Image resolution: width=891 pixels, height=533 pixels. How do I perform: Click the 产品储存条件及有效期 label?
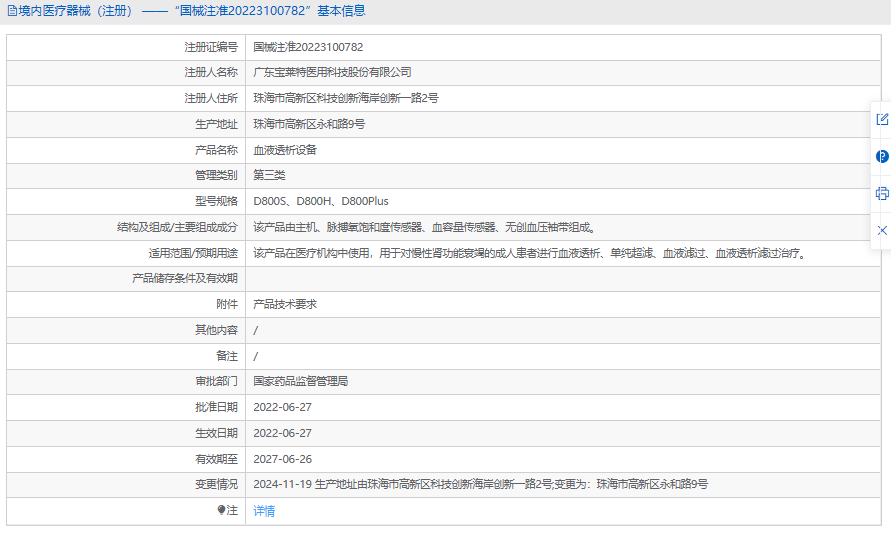click(185, 278)
